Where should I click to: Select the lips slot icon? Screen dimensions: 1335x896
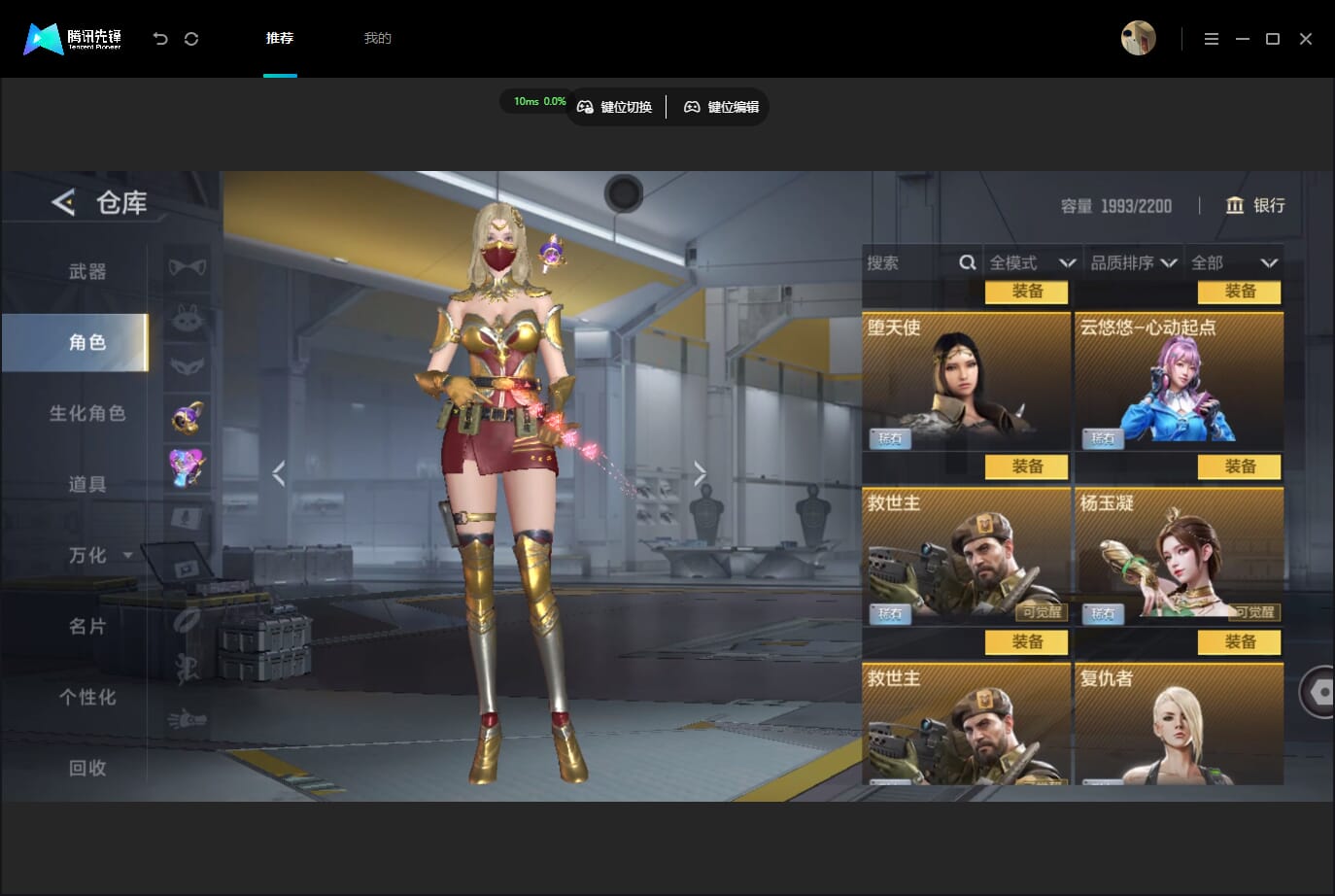(188, 619)
